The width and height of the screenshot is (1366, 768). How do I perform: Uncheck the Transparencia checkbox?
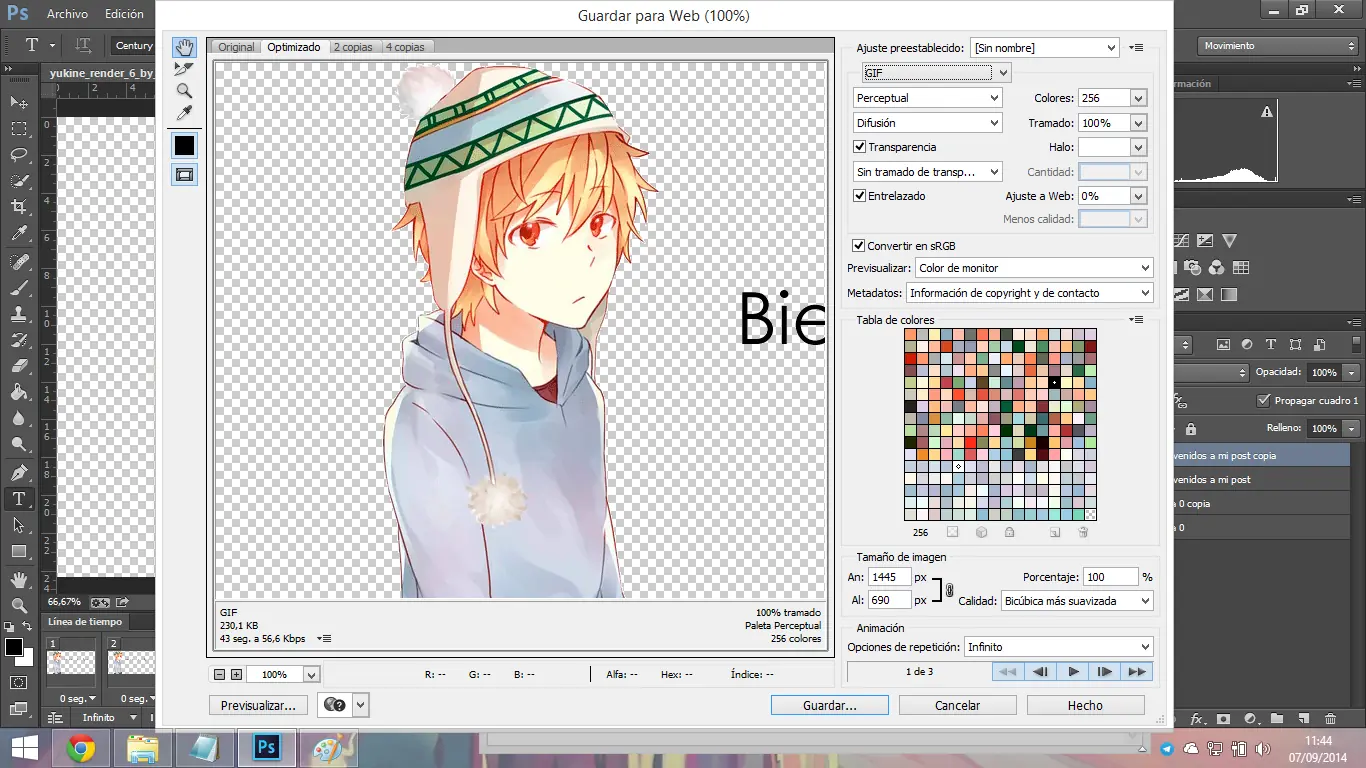point(859,147)
